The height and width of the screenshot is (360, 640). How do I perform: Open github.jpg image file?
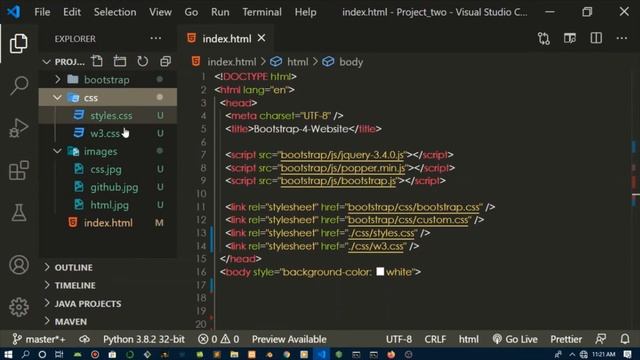click(x=108, y=187)
